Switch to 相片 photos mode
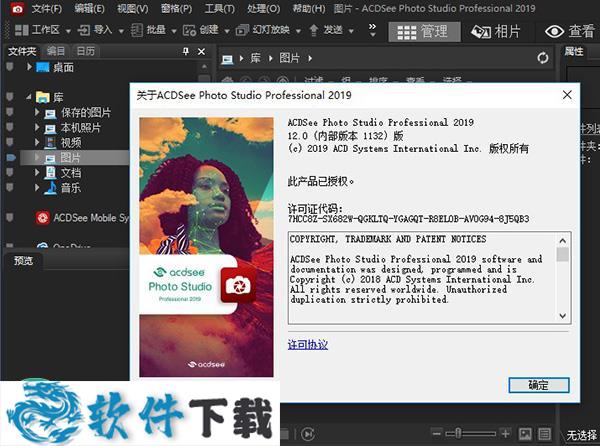 pyautogui.click(x=496, y=31)
